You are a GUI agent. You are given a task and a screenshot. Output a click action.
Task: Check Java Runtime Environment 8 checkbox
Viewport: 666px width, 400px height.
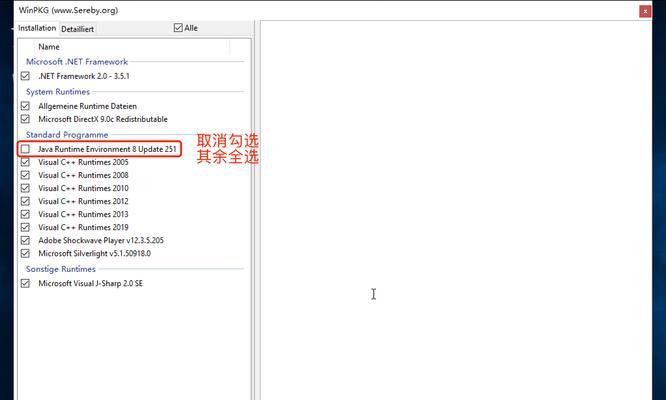click(x=25, y=149)
